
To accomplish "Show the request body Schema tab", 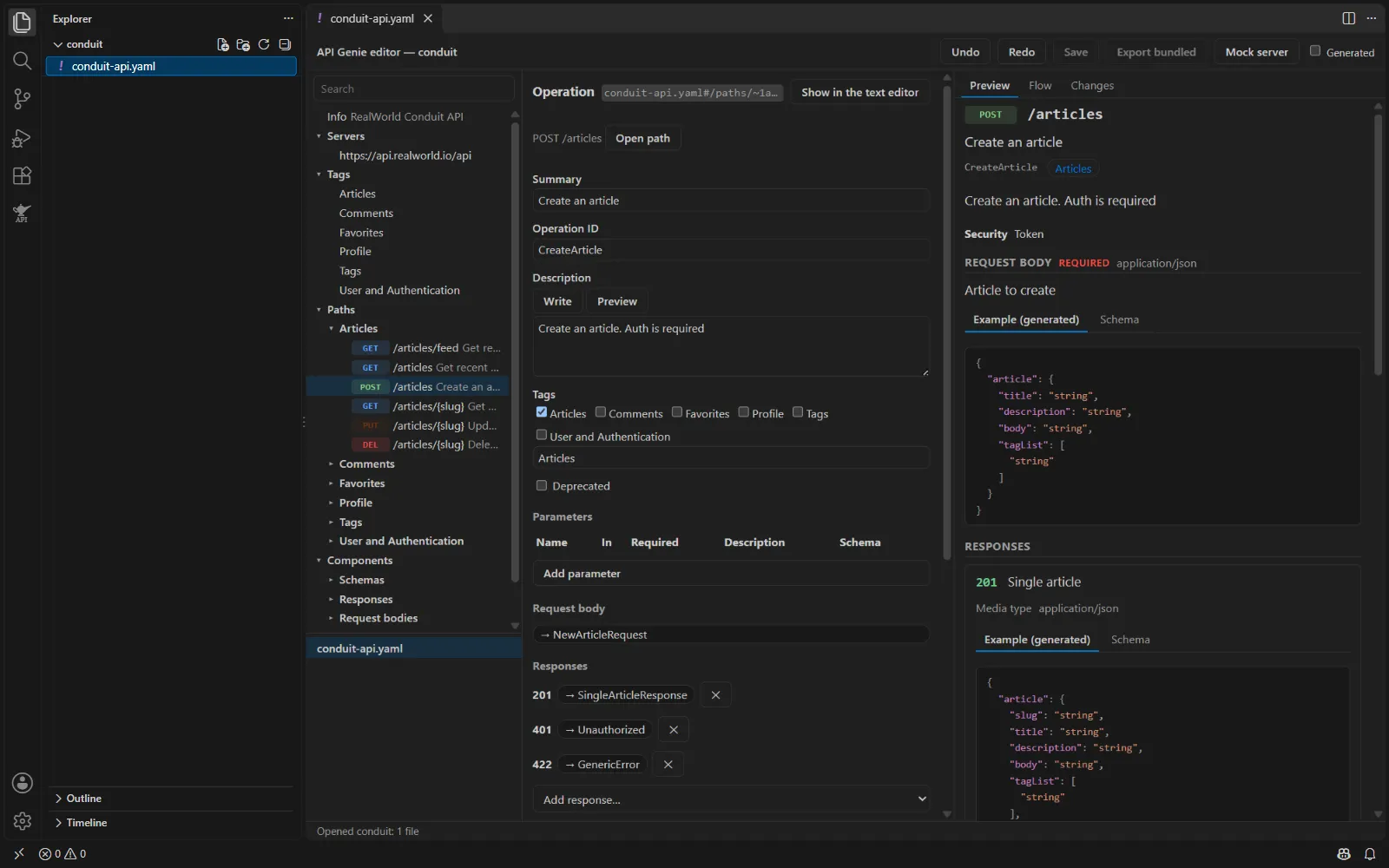I will (x=1119, y=319).
